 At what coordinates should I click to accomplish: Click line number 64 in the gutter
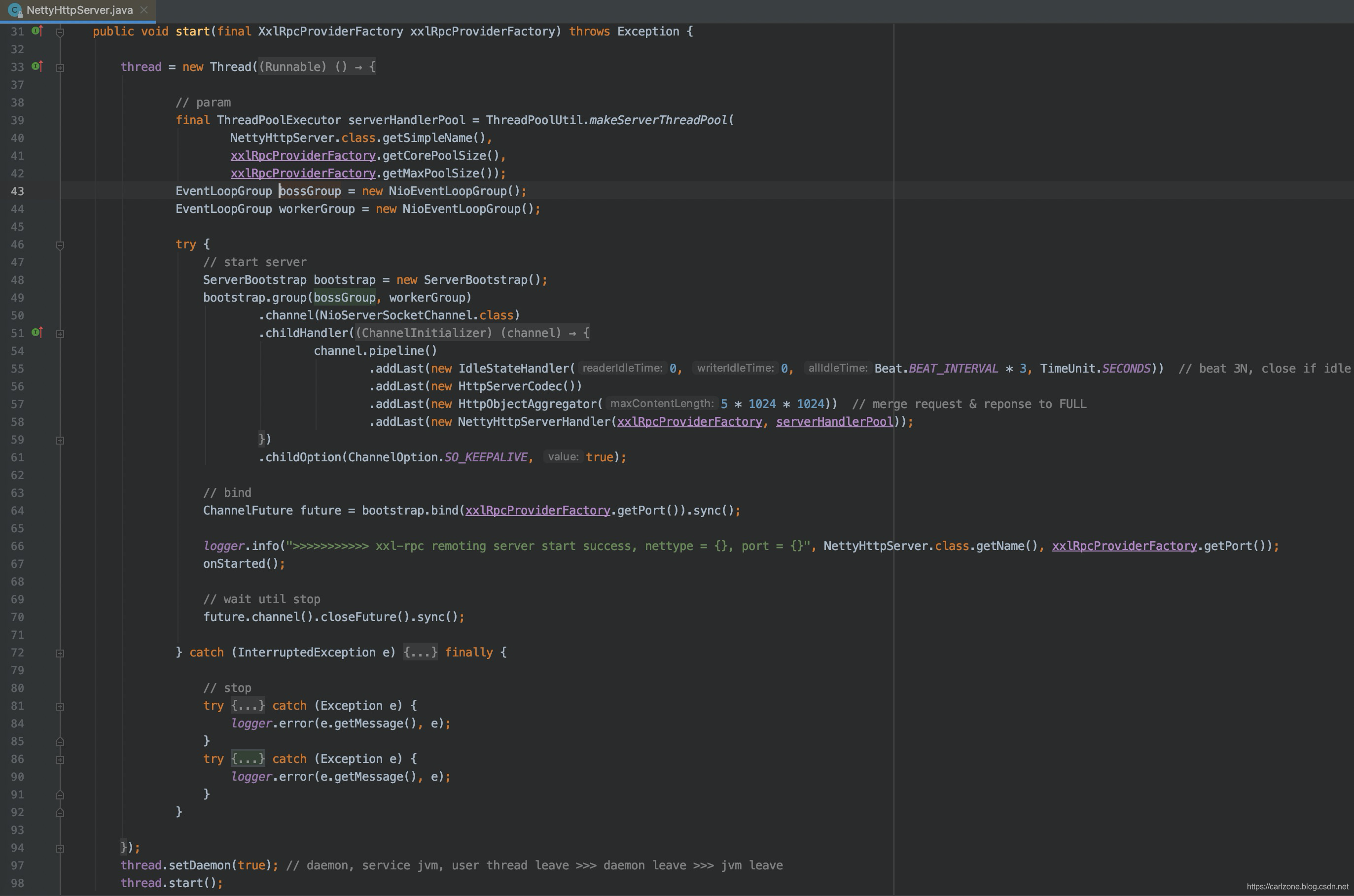[17, 510]
